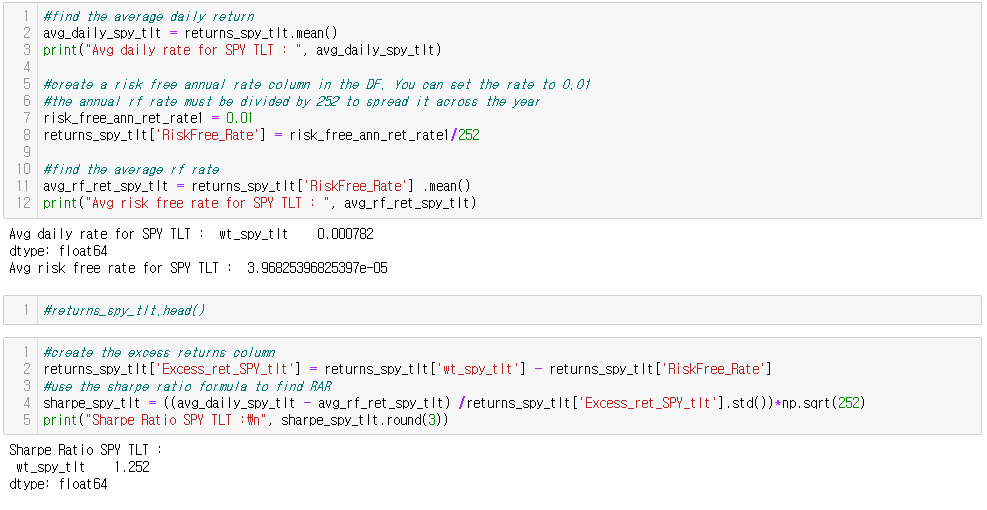
Task: Click the line 'avg_rf_ret_spy_tlt = ...mean()'
Action: coord(257,186)
